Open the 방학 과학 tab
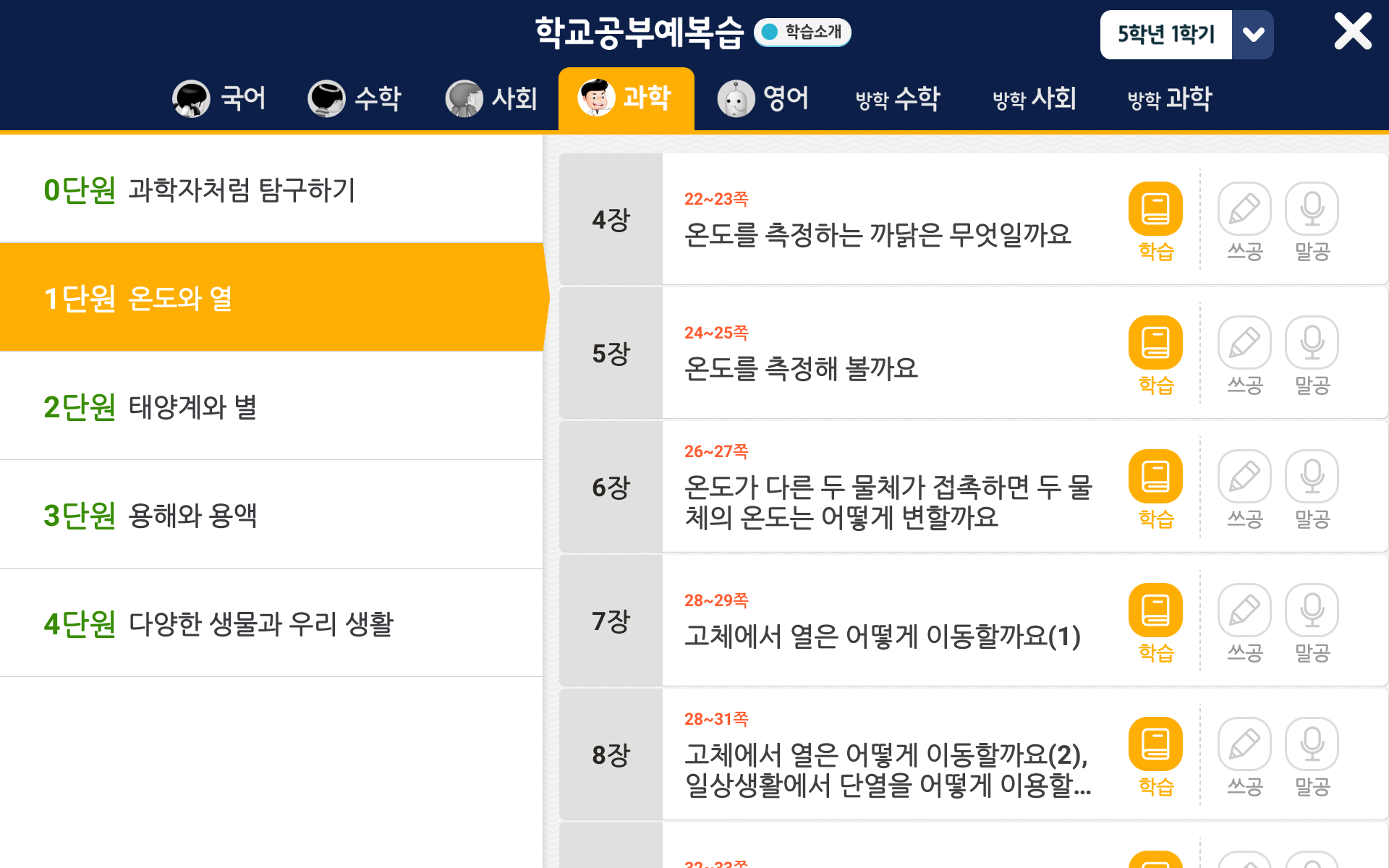The height and width of the screenshot is (868, 1389). click(x=1170, y=98)
